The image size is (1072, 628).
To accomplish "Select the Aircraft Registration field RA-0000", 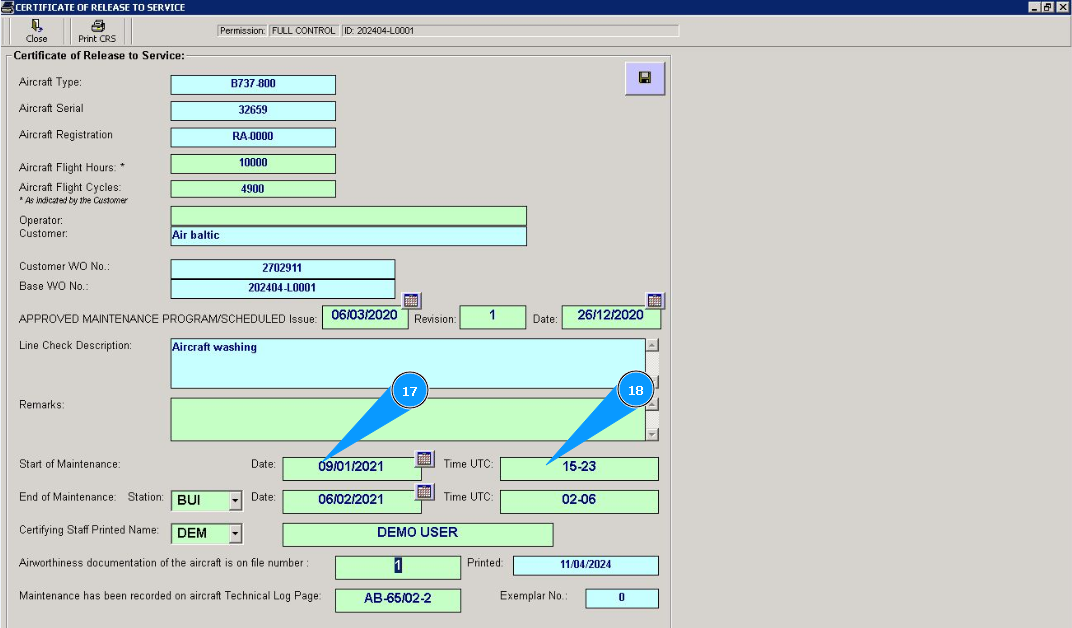I will (253, 137).
